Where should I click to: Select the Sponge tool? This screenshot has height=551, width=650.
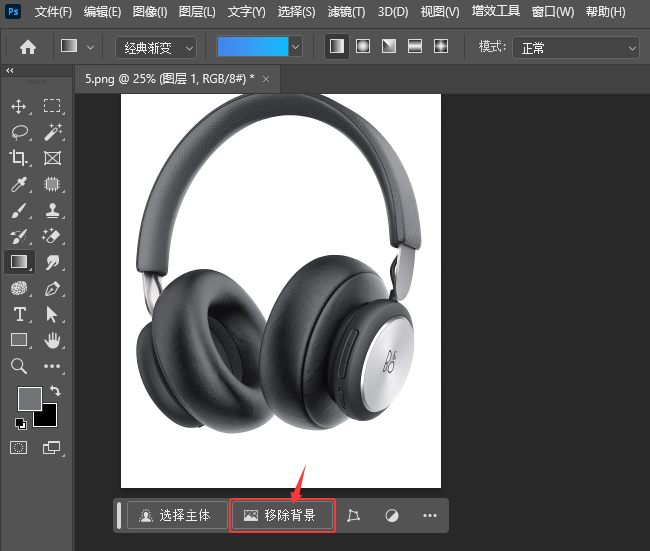[19, 288]
